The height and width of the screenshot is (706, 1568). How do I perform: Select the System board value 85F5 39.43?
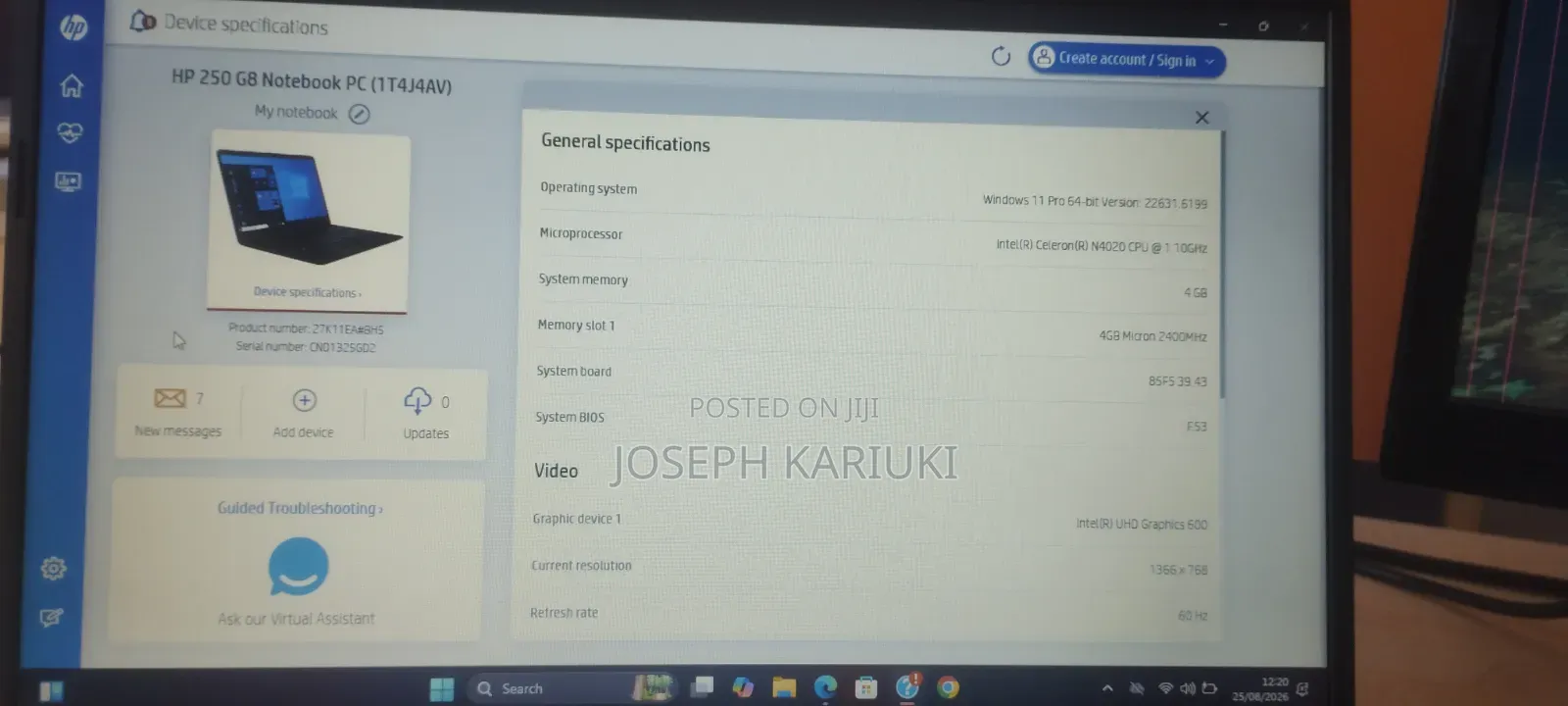pyautogui.click(x=1177, y=381)
